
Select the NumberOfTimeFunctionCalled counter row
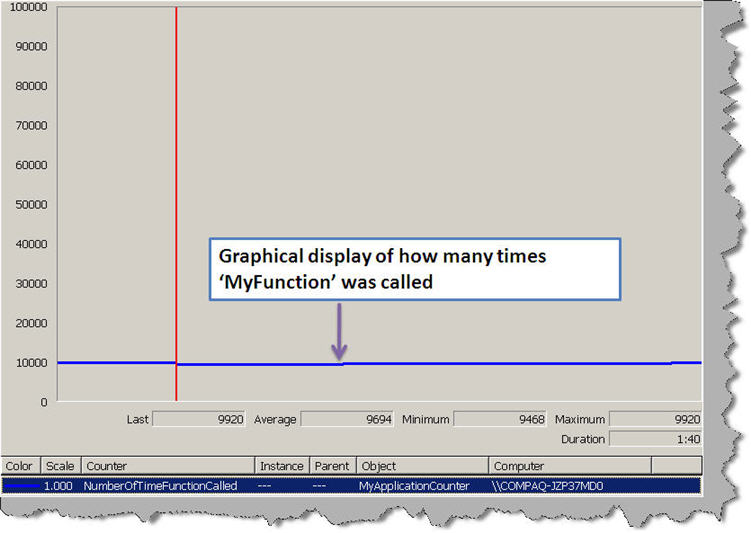coord(160,486)
